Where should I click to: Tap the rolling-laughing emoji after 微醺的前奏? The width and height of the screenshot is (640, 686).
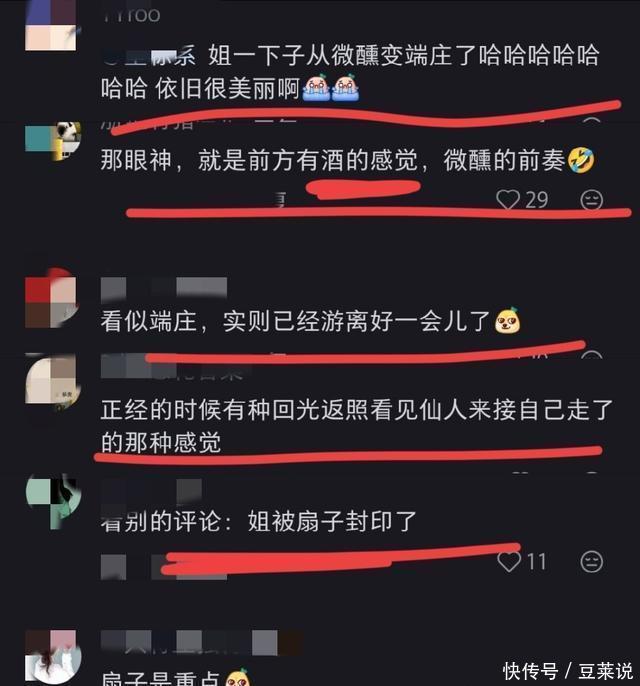(x=581, y=160)
